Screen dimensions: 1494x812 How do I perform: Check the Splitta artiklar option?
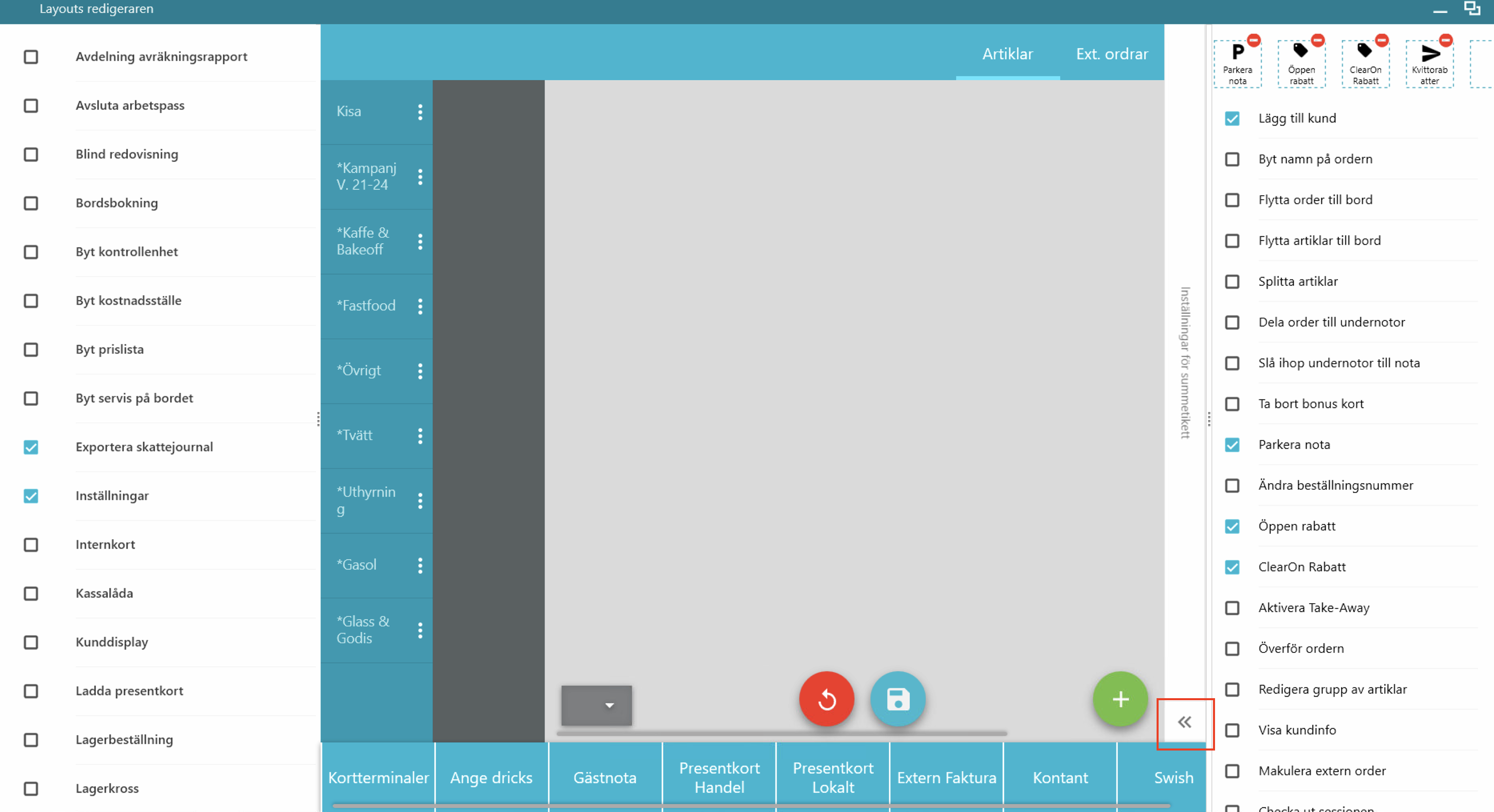(x=1232, y=282)
